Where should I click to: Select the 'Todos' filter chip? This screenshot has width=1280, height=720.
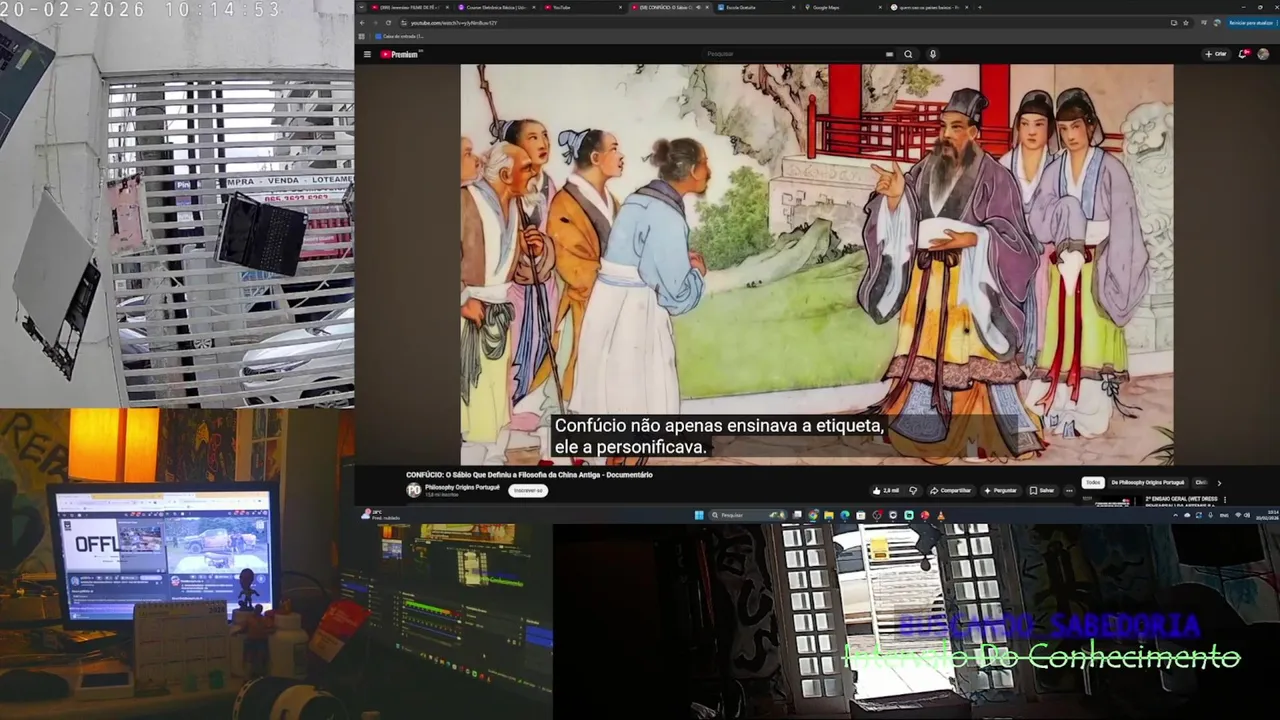click(1093, 482)
